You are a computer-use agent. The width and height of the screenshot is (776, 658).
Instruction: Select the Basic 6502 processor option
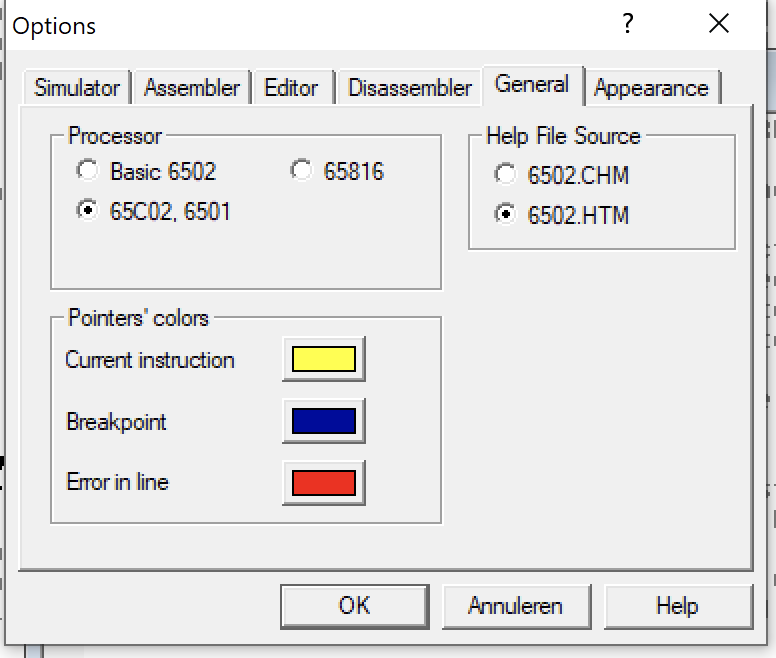tap(88, 171)
